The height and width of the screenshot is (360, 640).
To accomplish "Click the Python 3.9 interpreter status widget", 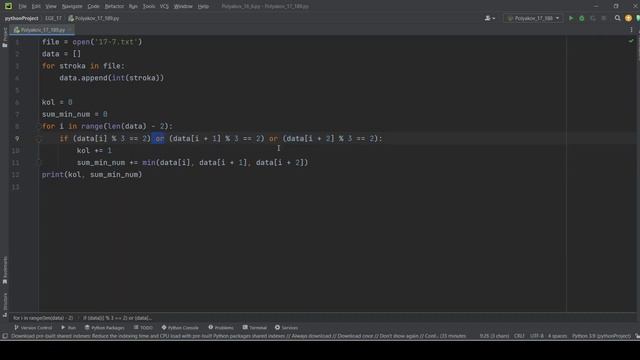I will pos(601,336).
